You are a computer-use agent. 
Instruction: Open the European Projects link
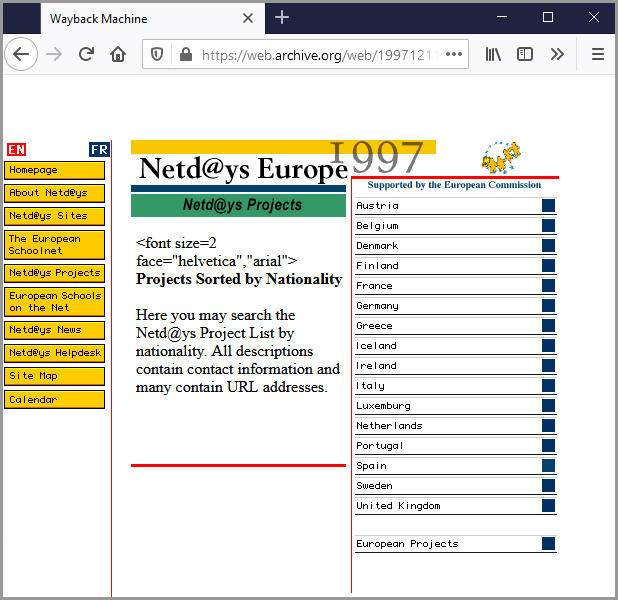point(408,544)
